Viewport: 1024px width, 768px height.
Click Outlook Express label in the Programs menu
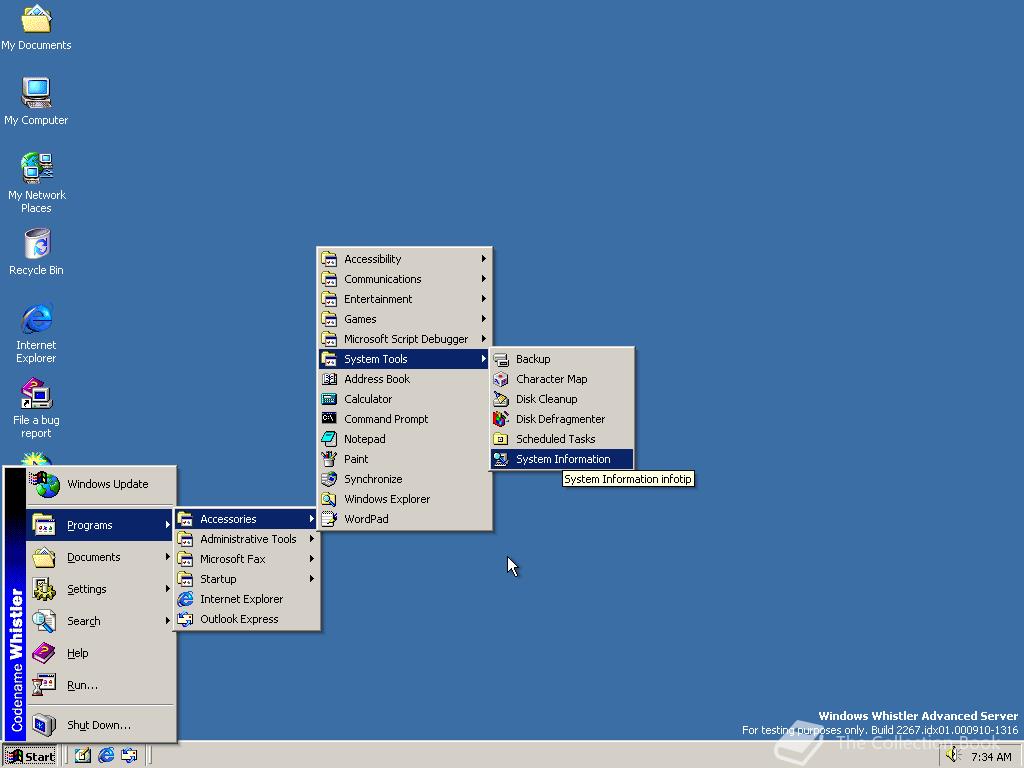[x=239, y=619]
